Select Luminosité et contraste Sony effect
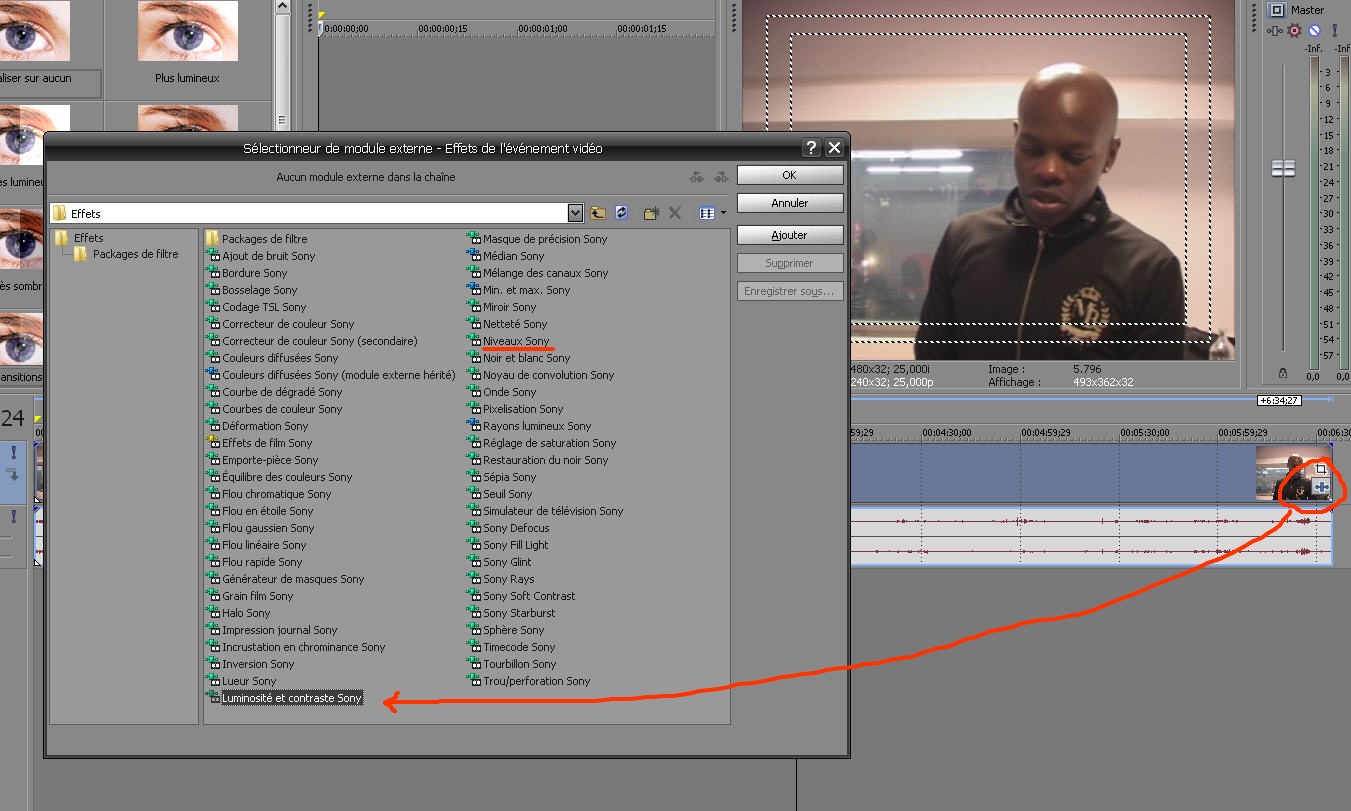Image resolution: width=1351 pixels, height=811 pixels. pos(292,698)
